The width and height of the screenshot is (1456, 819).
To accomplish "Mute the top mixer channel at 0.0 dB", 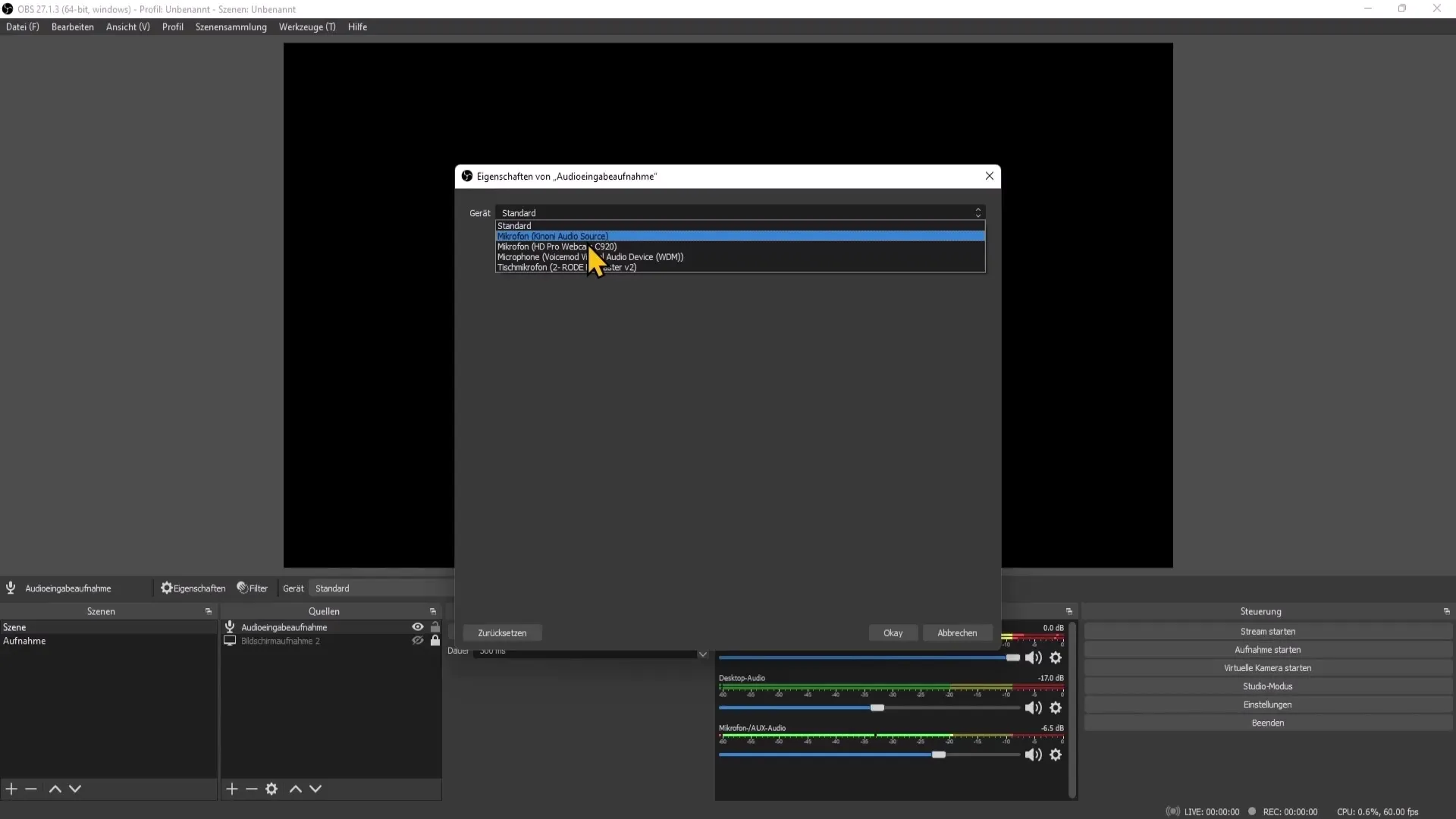I will point(1033,657).
